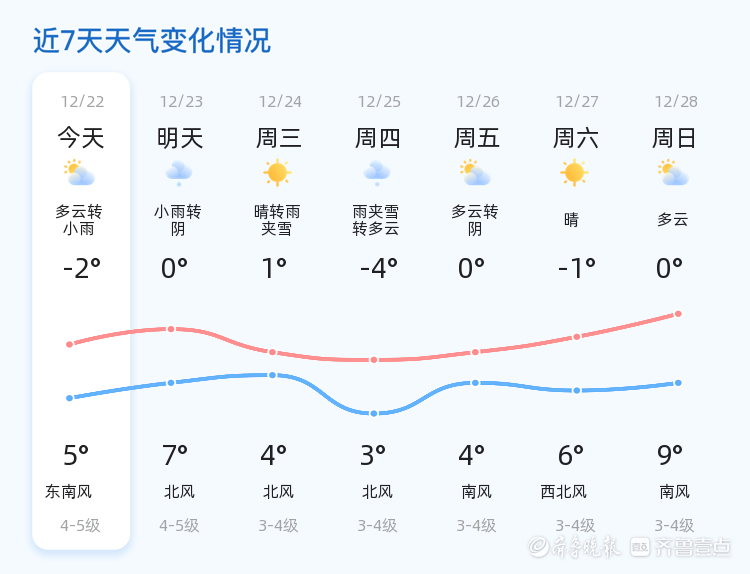
Task: Click the partly cloudy icon for 周五
Action: pos(475,173)
